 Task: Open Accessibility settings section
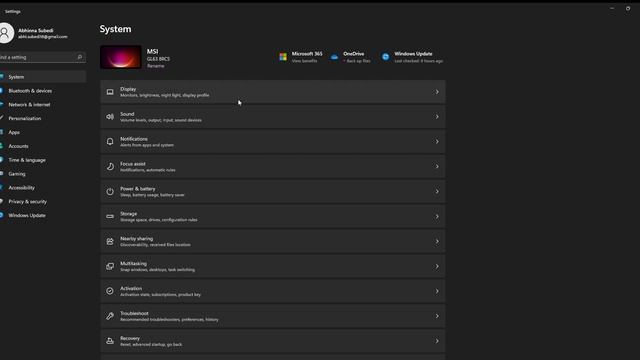pyautogui.click(x=43, y=188)
